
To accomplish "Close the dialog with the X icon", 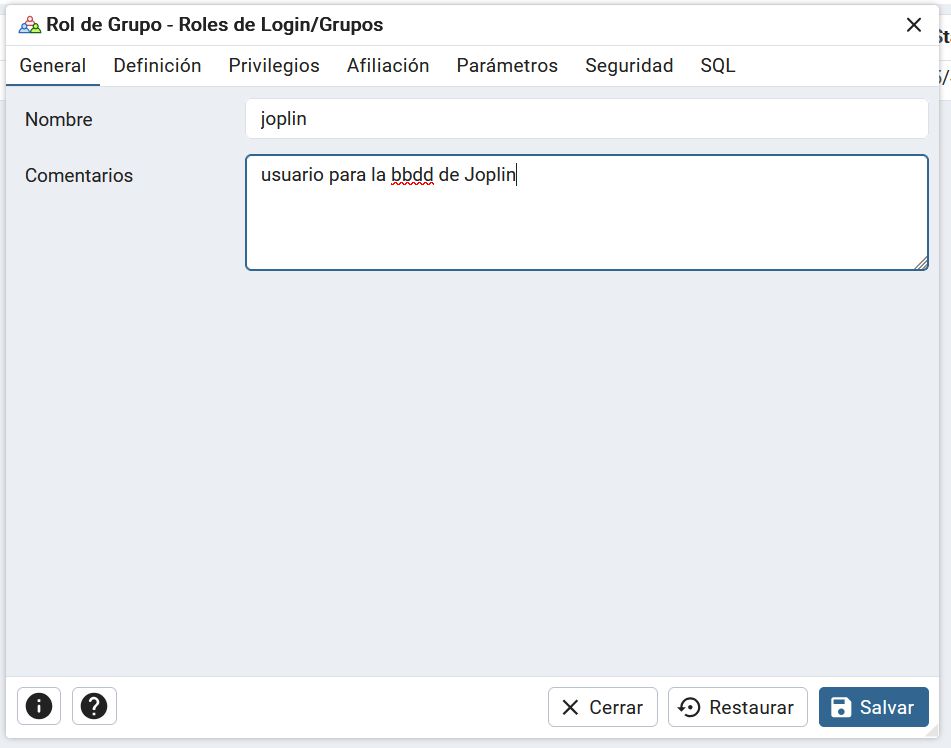I will coord(913,25).
